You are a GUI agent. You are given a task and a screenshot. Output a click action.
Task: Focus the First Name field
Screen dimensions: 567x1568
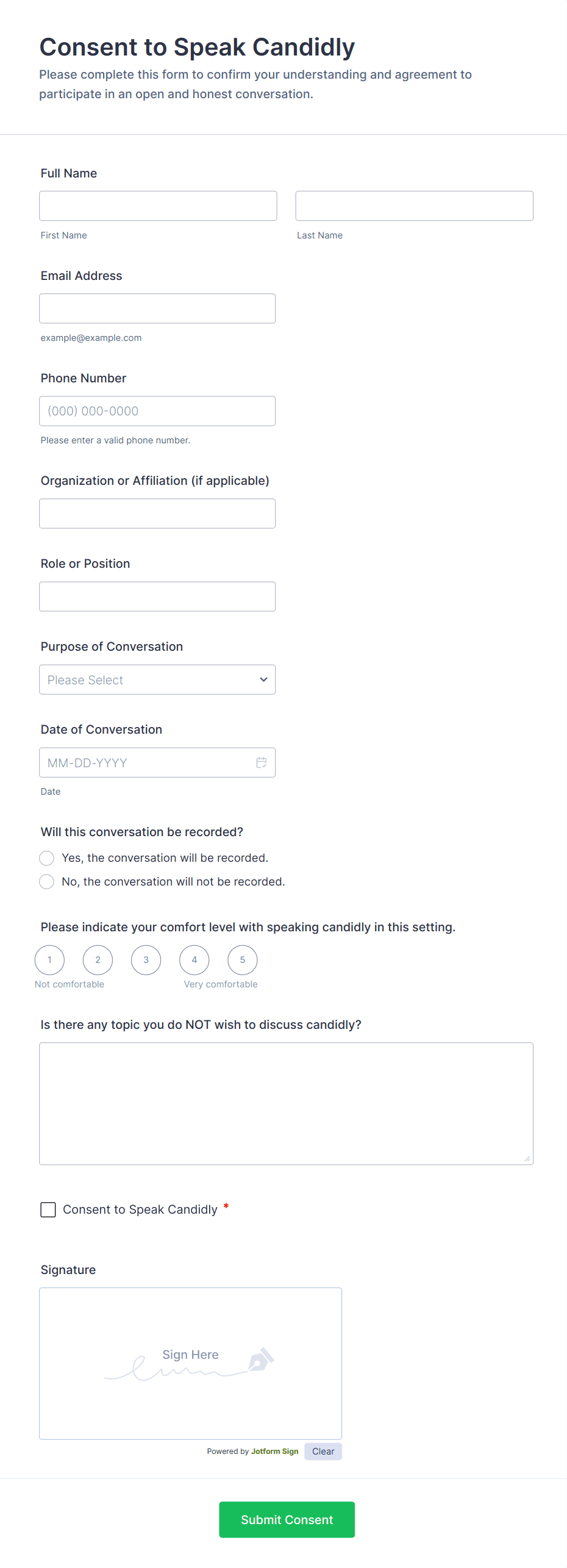pos(158,206)
